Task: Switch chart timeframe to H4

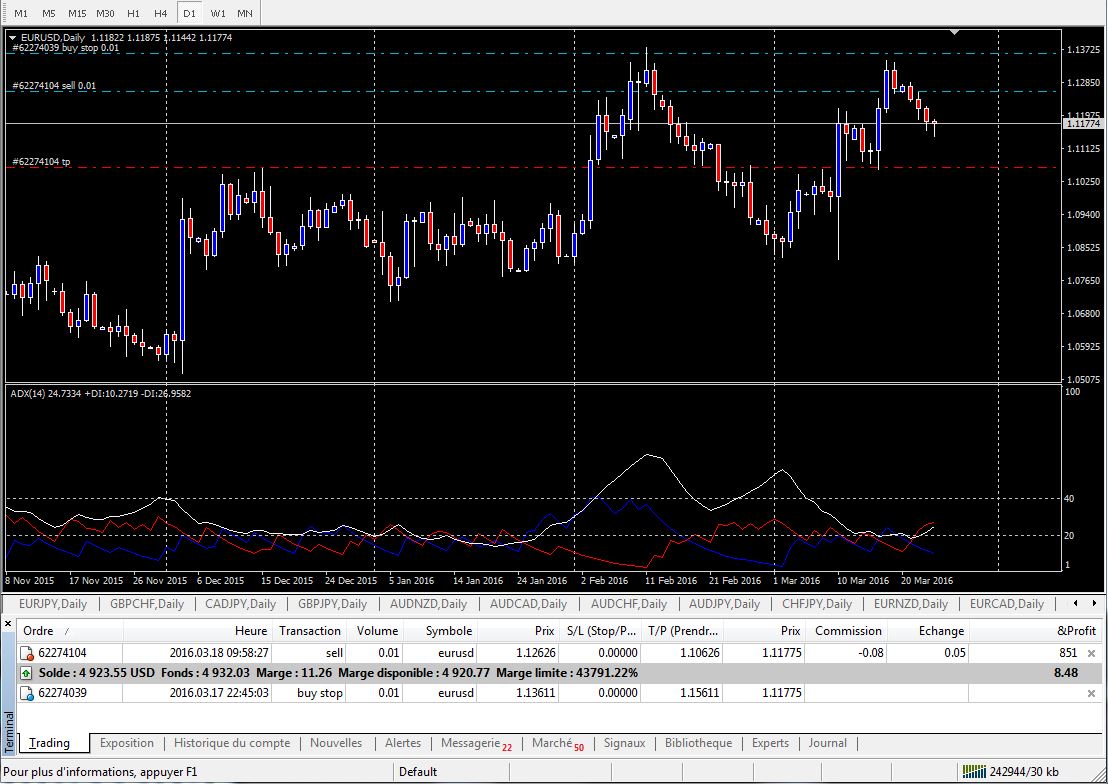Action: click(x=161, y=13)
